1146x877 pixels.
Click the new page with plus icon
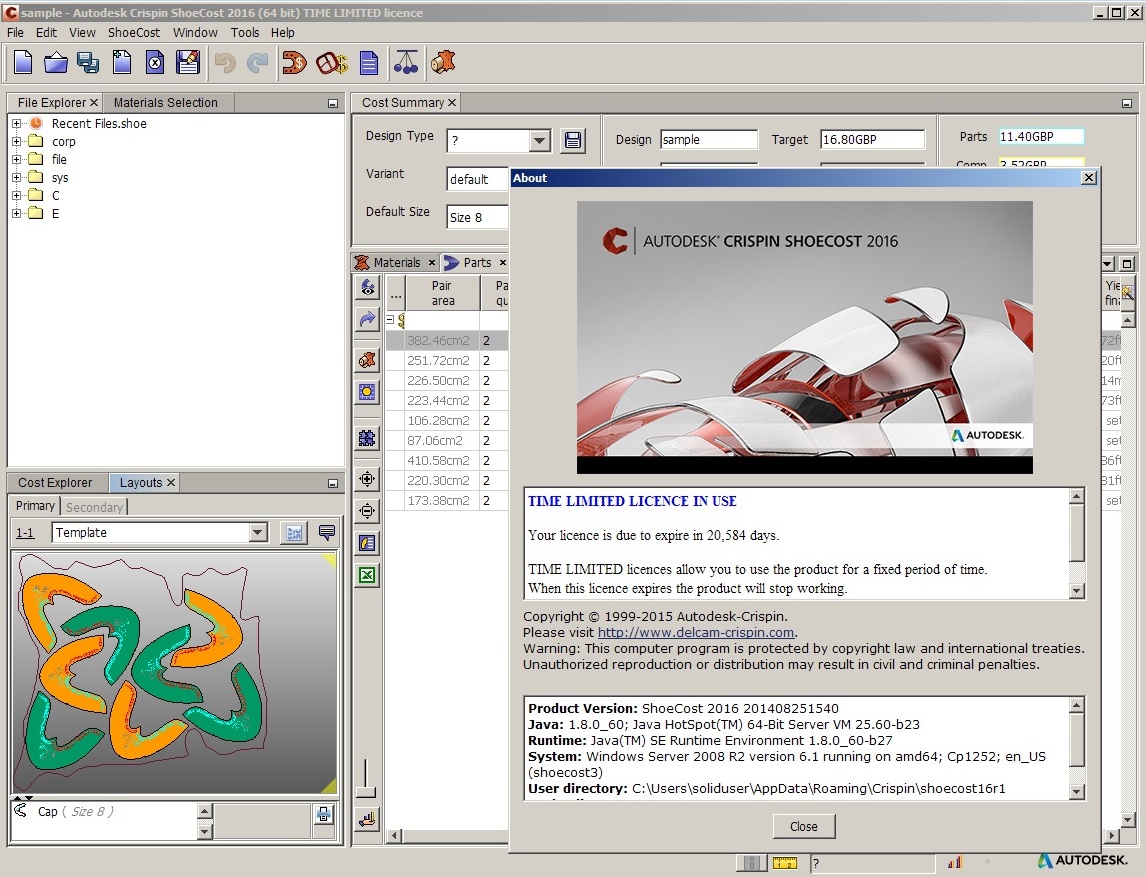point(122,63)
